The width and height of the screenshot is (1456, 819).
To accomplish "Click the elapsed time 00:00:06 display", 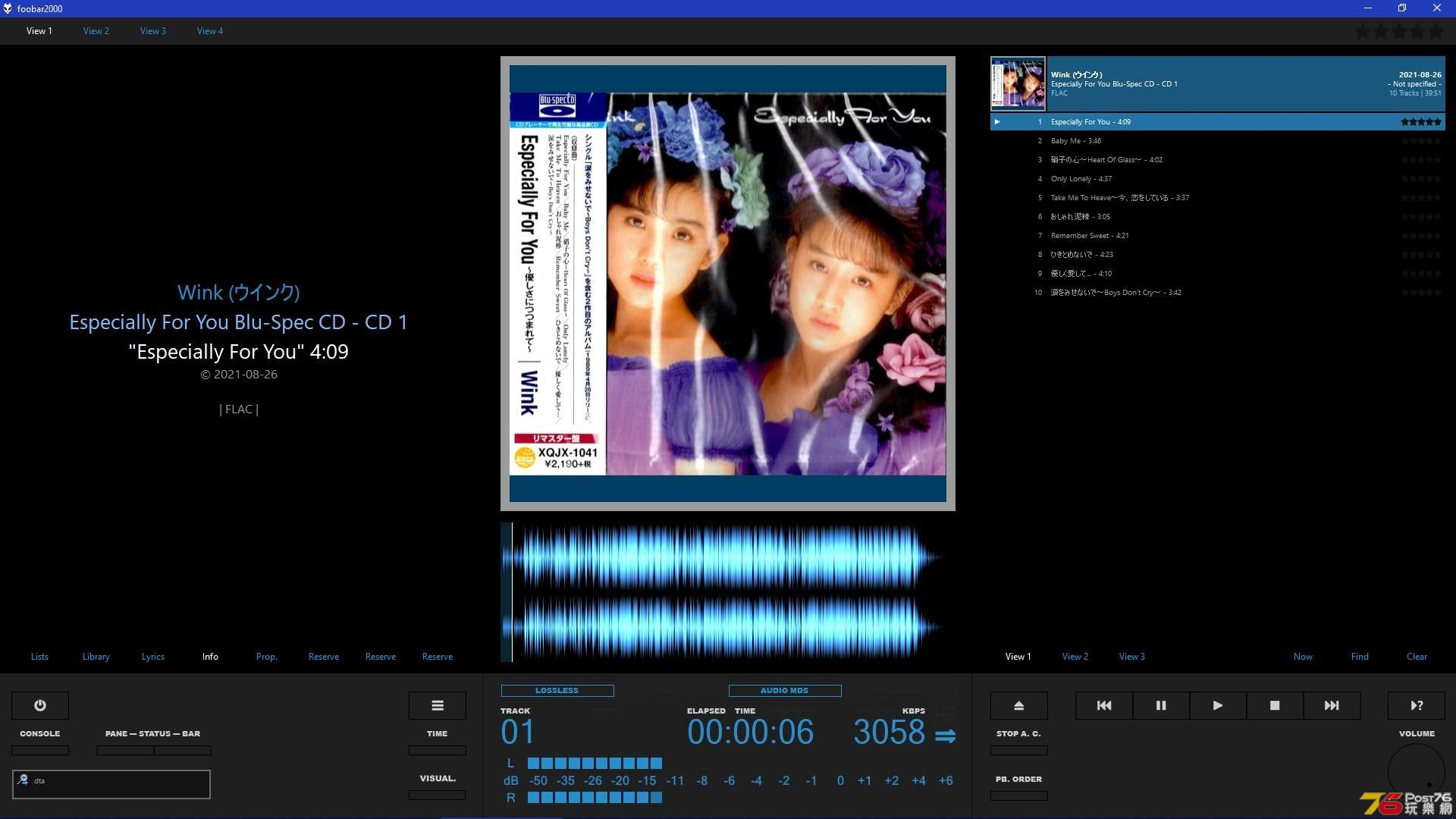I will 750,733.
